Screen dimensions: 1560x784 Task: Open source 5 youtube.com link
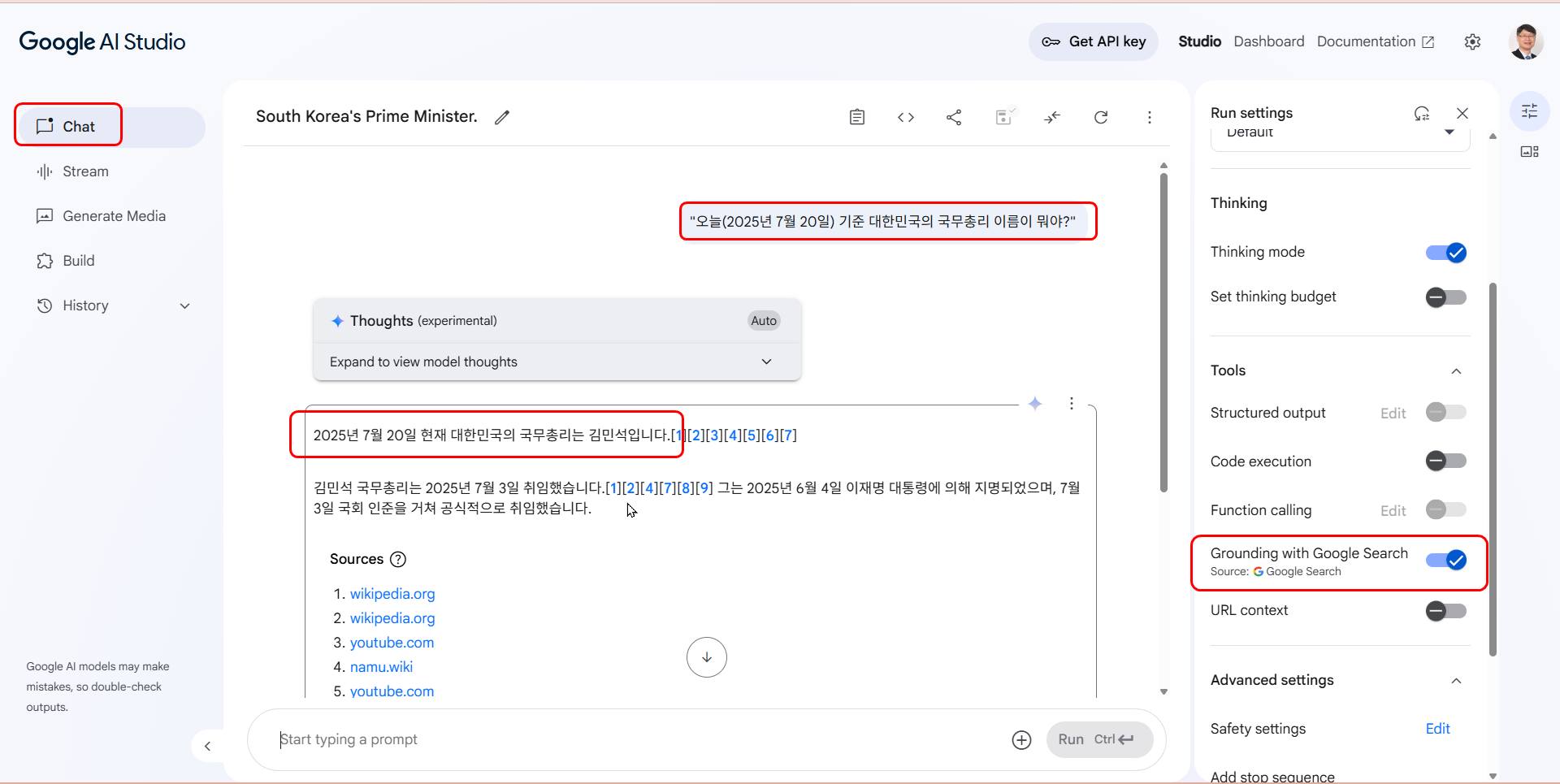point(392,691)
